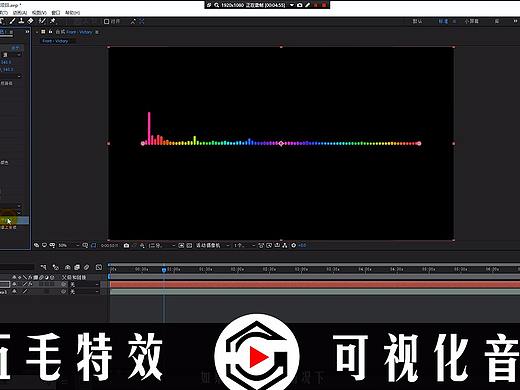Switch to the default workspace (默认)
Screen dimensions: 520x390
tap(417, 21)
